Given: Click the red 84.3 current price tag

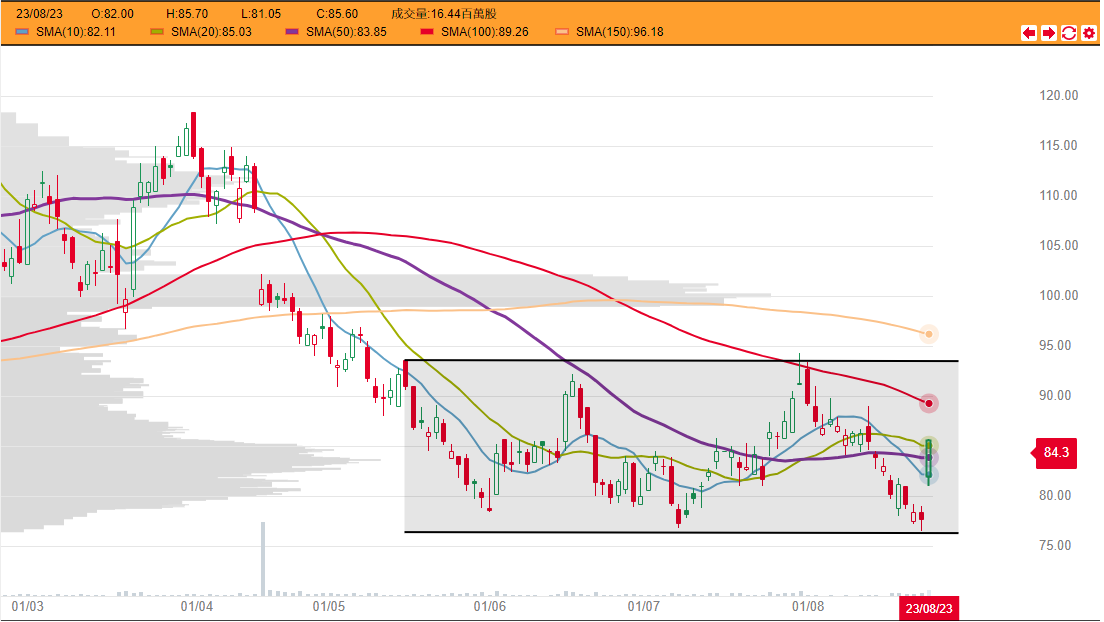Looking at the screenshot, I should (1054, 452).
